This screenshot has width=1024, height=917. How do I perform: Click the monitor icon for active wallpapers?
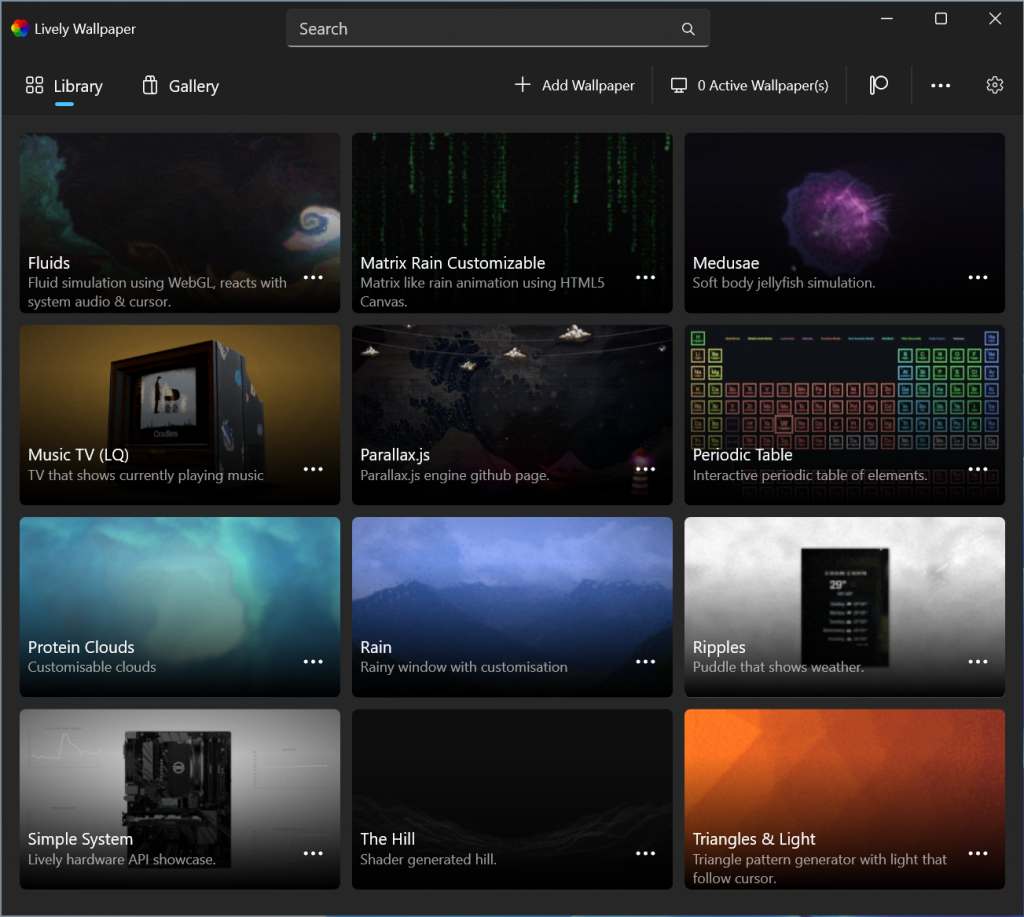coord(679,86)
